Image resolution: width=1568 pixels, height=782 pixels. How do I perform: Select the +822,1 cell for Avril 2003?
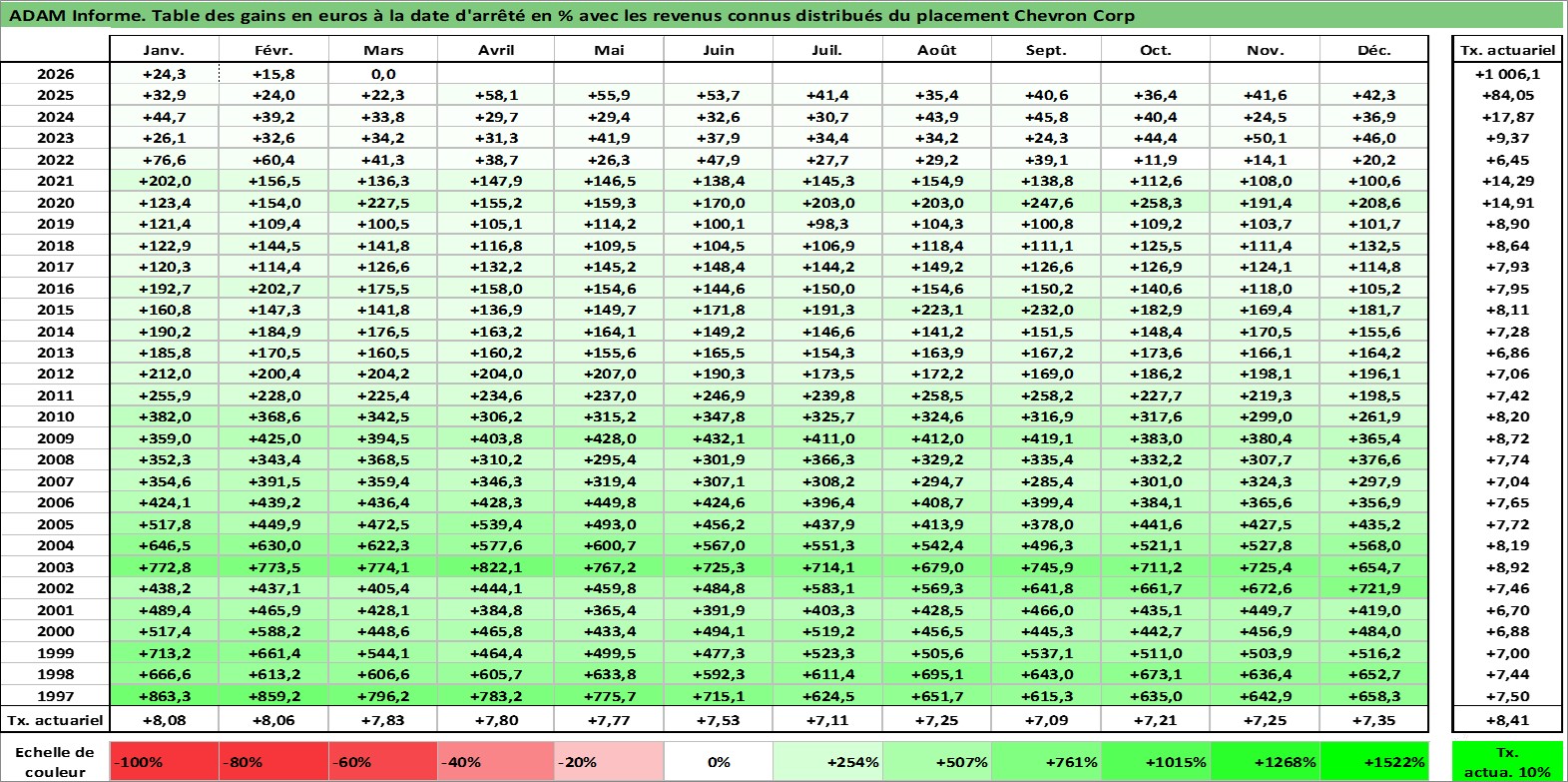tap(496, 567)
